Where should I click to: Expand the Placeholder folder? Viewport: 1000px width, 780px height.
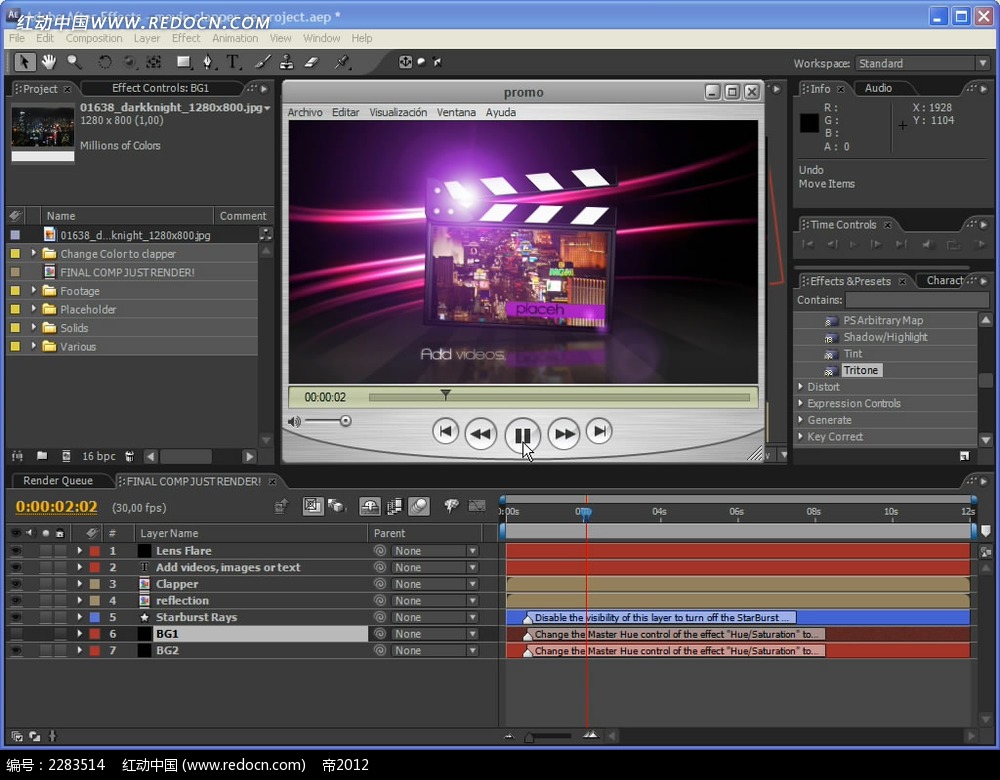tap(34, 309)
